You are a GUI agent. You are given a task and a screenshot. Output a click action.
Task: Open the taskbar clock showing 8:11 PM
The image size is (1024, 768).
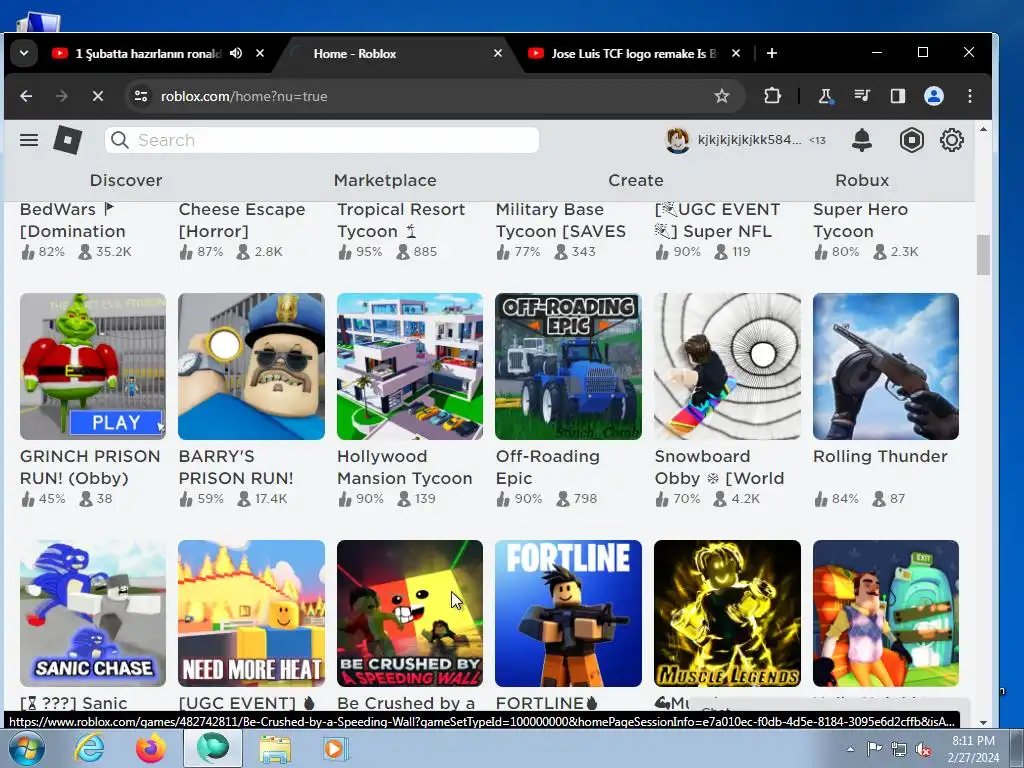click(973, 749)
